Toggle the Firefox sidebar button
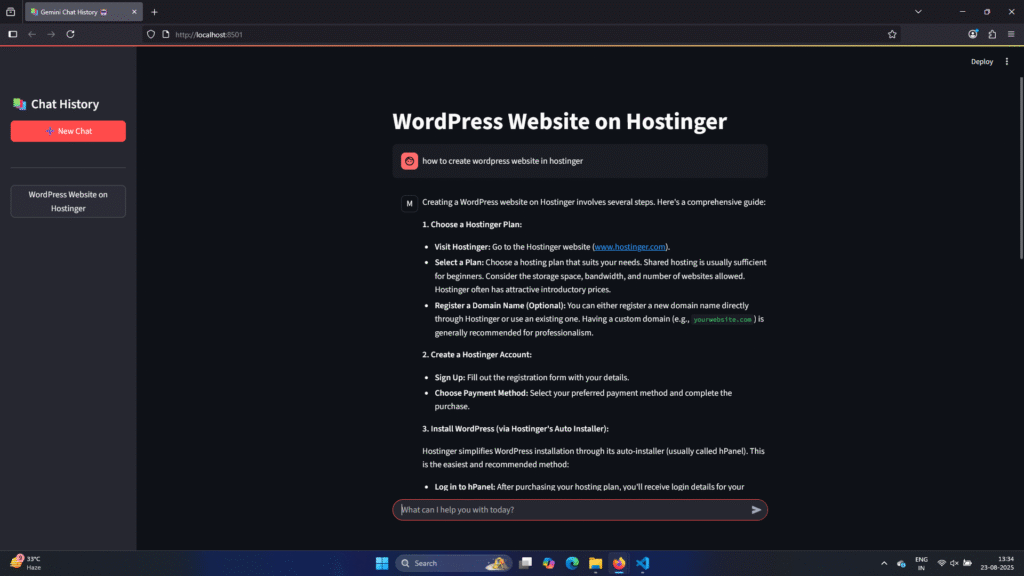Viewport: 1024px width, 576px height. pos(12,34)
